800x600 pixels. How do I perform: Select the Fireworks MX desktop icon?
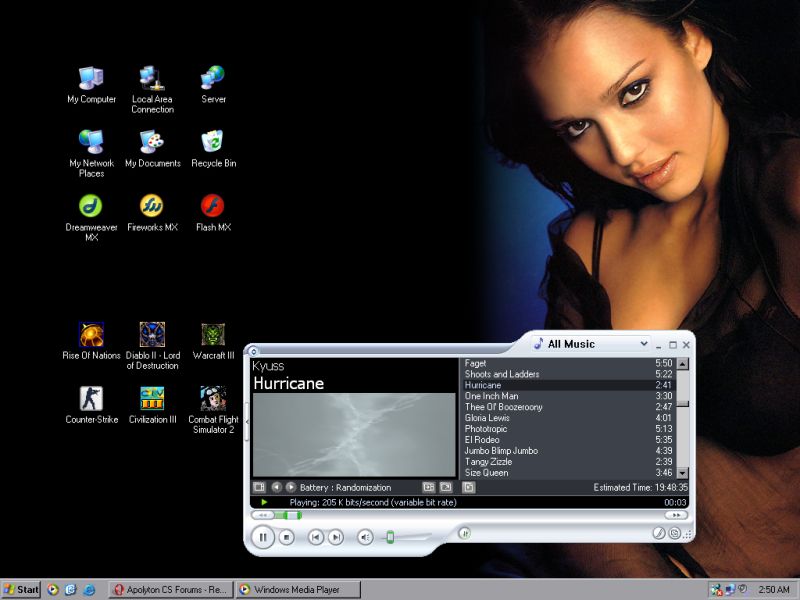(x=152, y=206)
